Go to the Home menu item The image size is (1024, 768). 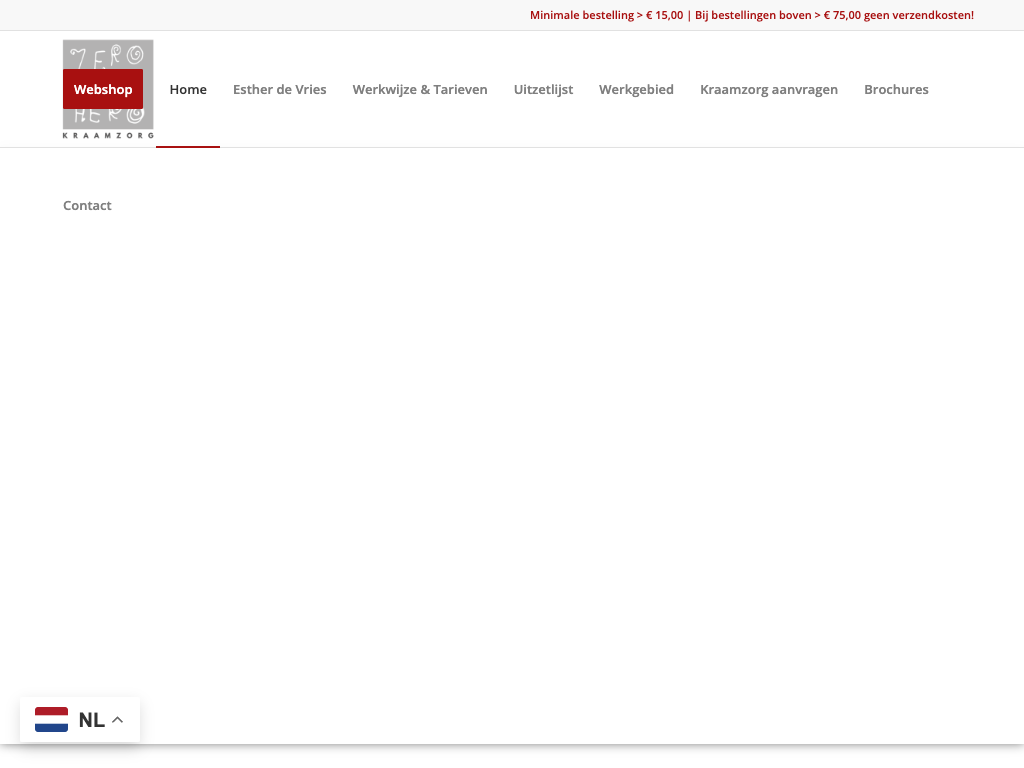point(188,89)
